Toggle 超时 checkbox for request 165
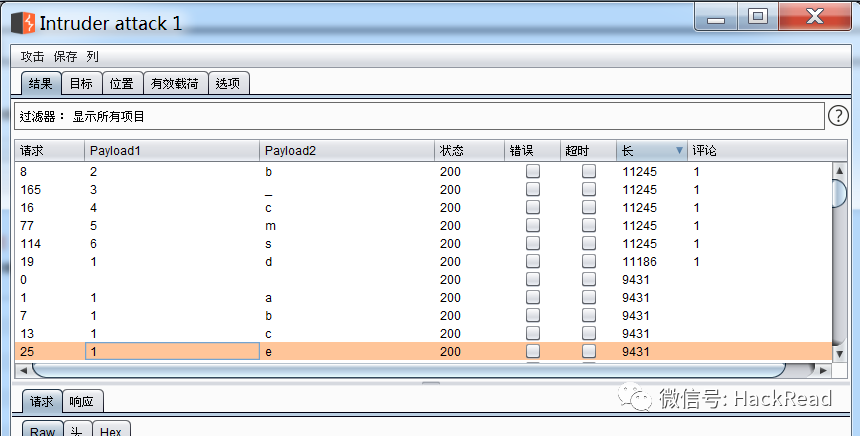This screenshot has width=860, height=436. point(589,189)
